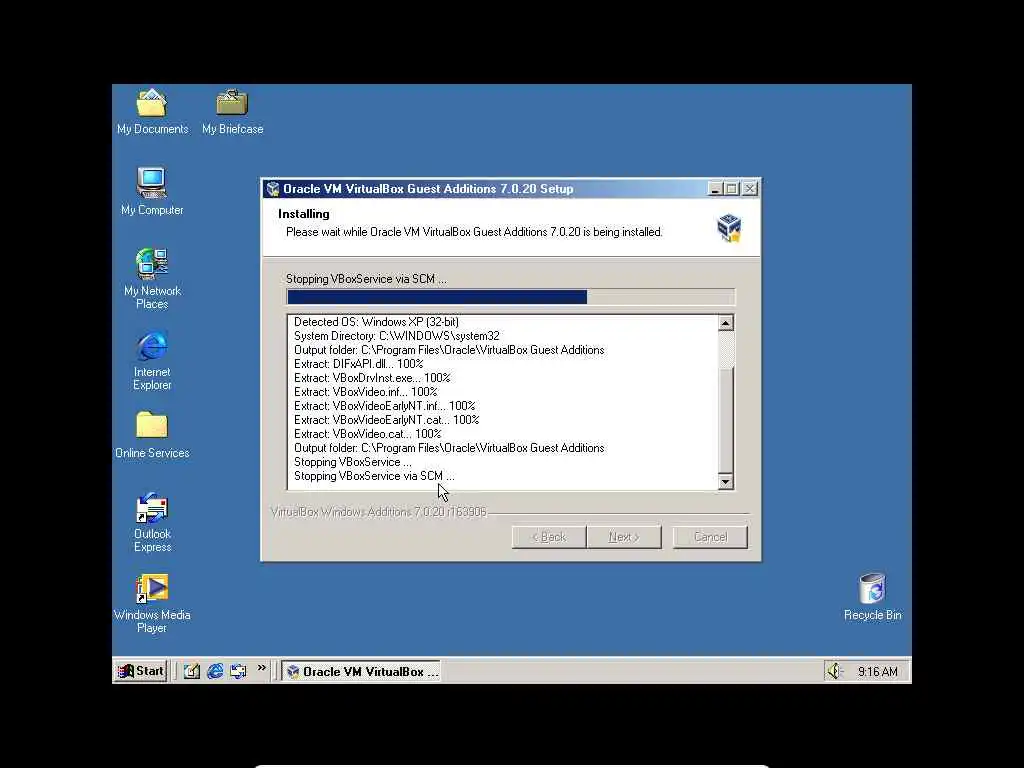The height and width of the screenshot is (768, 1024).
Task: Click the log scrollbar up arrow
Action: (x=726, y=323)
